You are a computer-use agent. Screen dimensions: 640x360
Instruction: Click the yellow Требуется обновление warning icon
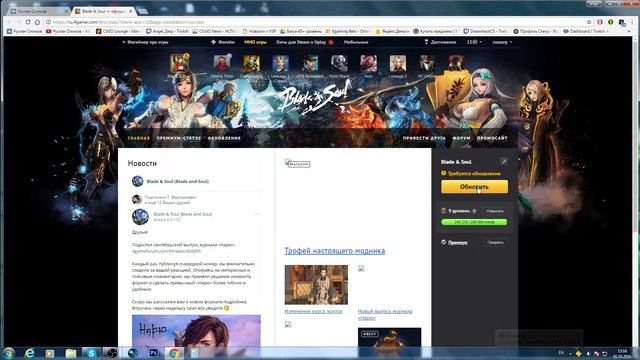click(x=444, y=173)
